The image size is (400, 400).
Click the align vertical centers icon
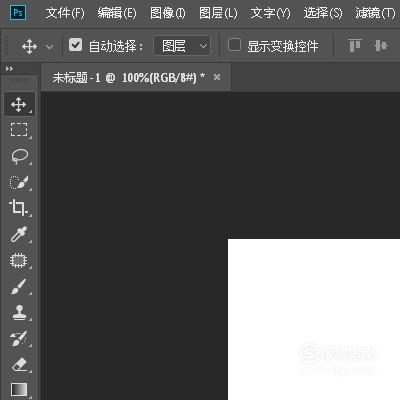381,45
